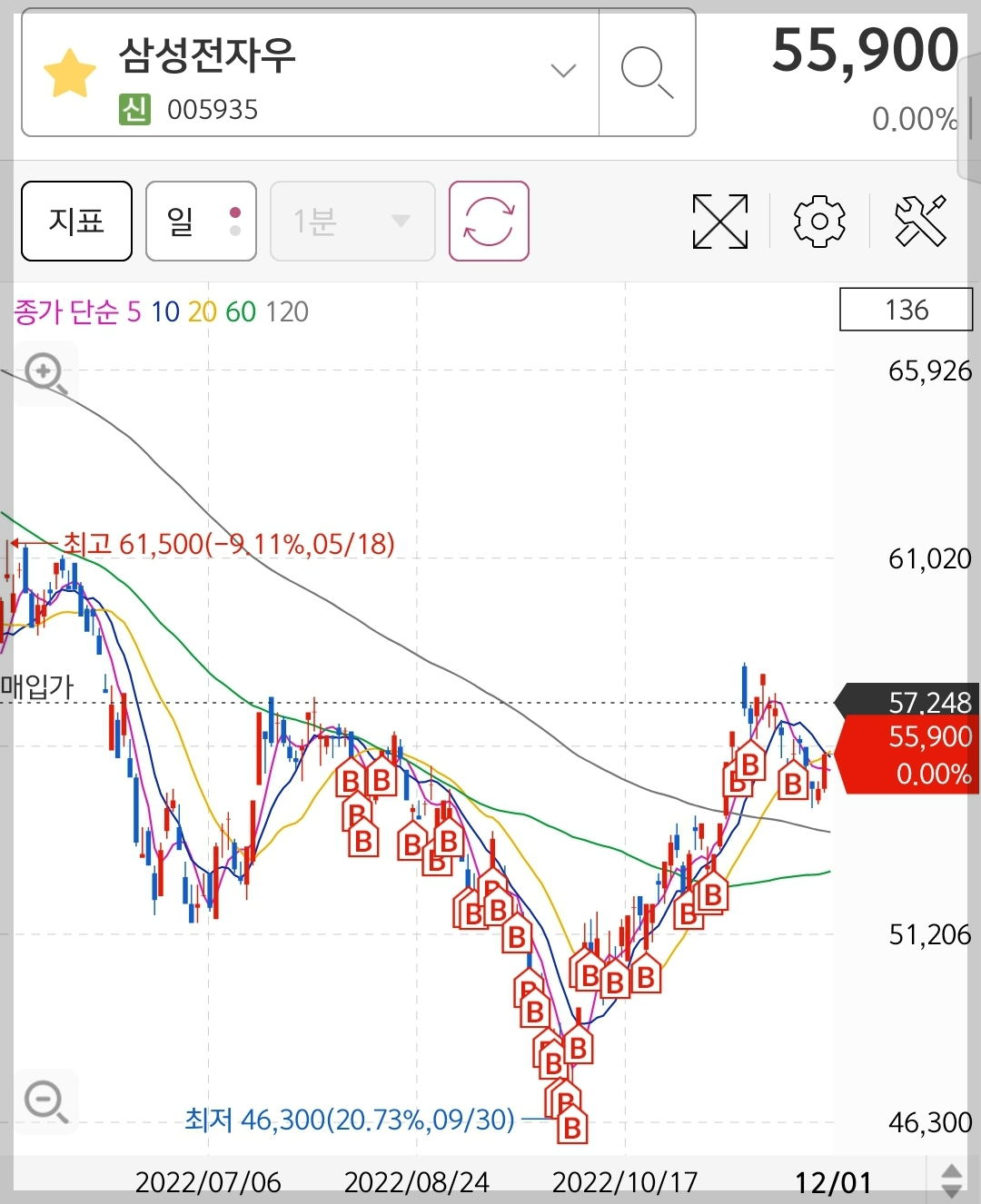Click the red current price tag 55,900

[x=908, y=755]
